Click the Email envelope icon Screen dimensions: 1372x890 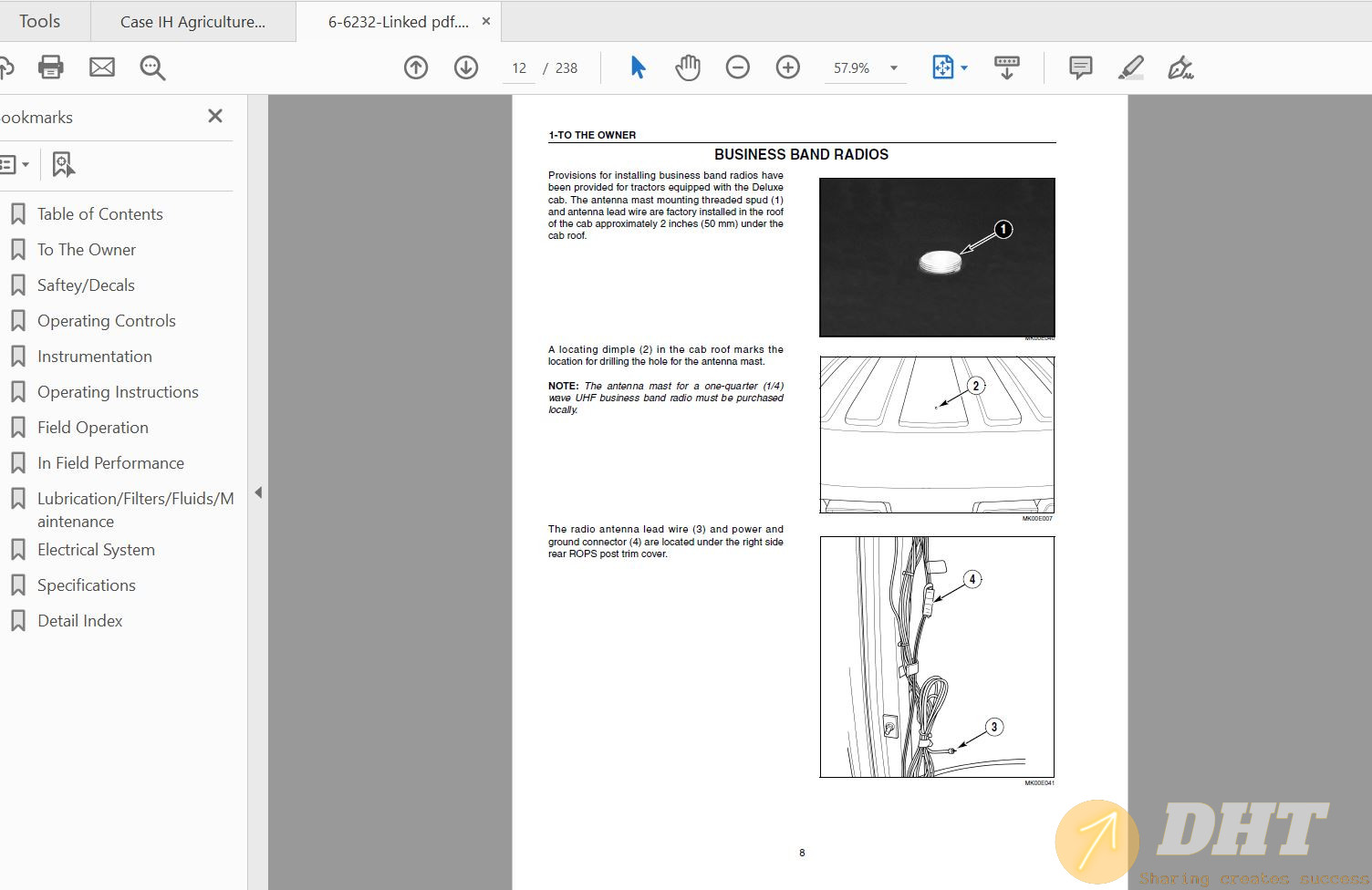102,67
